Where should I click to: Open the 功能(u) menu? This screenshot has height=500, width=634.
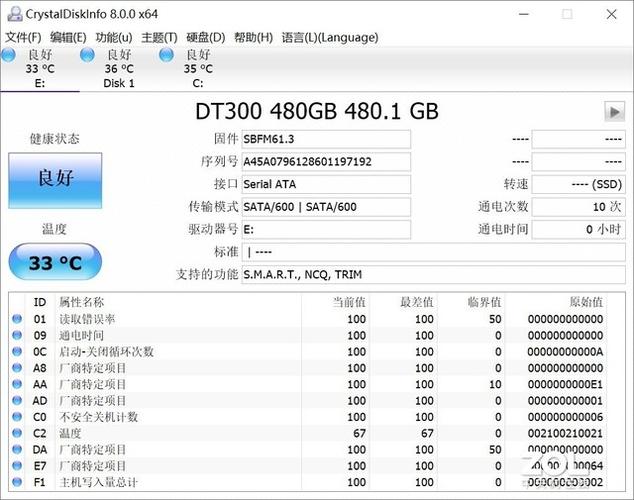[x=114, y=37]
